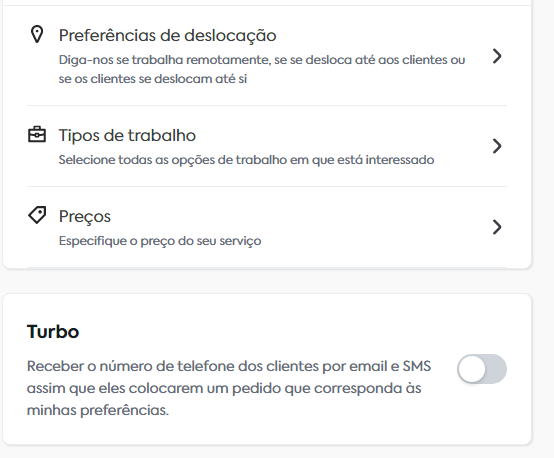Screen dimensions: 554x458
Task: Click the white knob of the Turbo switch
Action: (x=472, y=369)
